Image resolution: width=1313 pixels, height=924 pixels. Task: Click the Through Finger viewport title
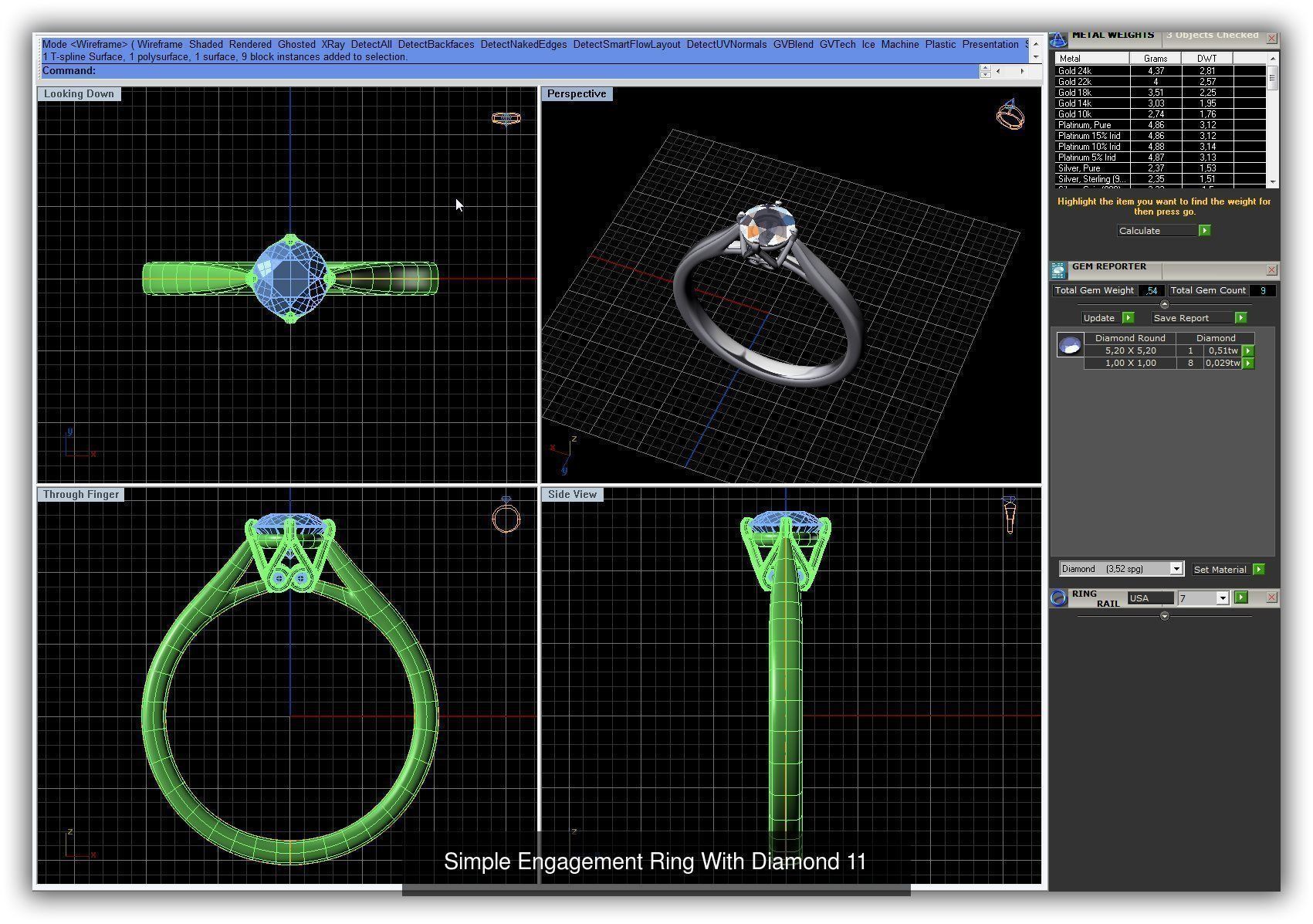81,495
